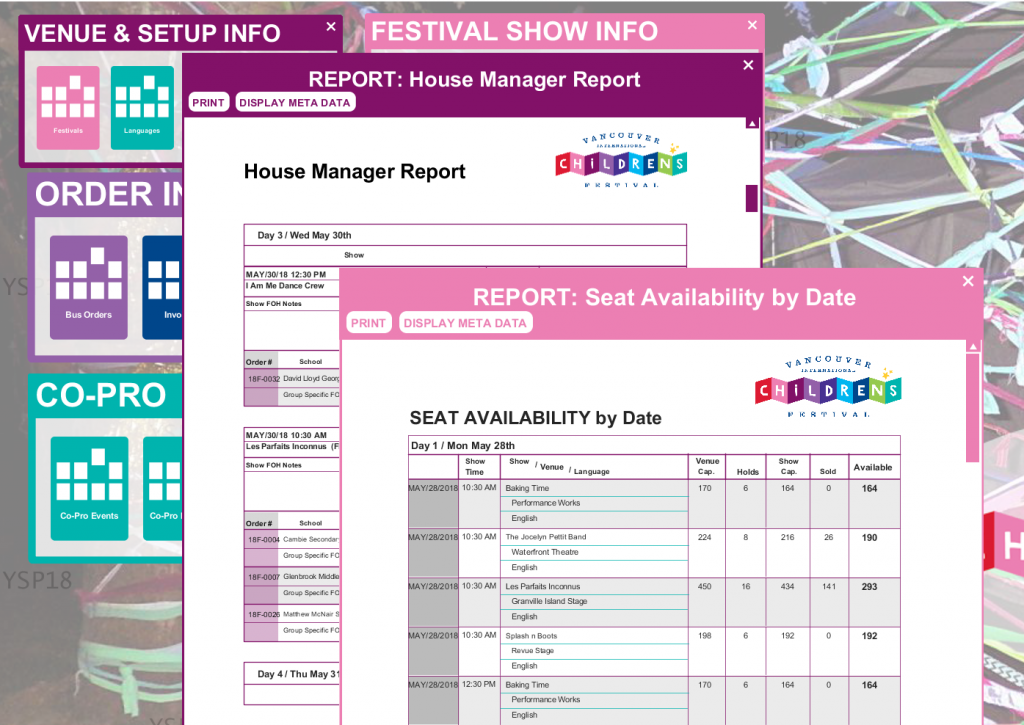Select the 'Glenbrook Middle' school entry

pyautogui.click(x=311, y=577)
